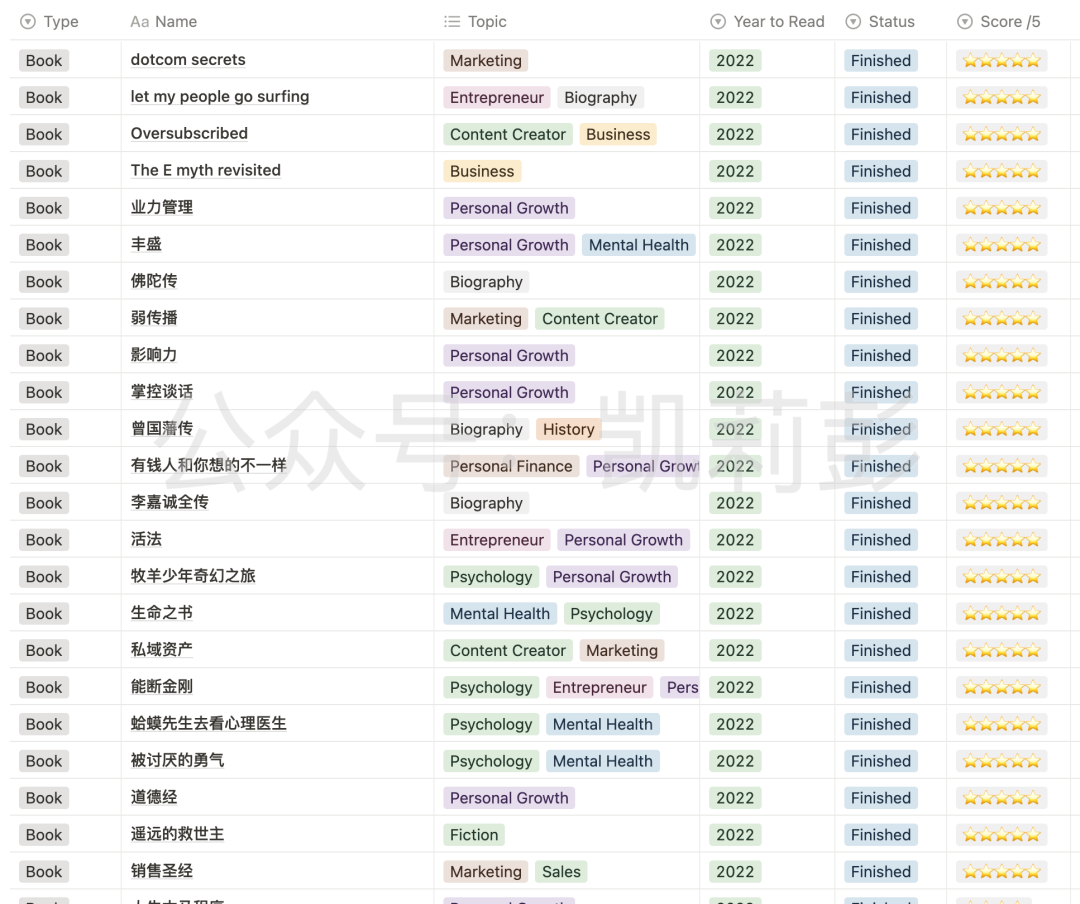Click the Sales tag in 销售圣经 row
The image size is (1080, 904).
coord(561,872)
